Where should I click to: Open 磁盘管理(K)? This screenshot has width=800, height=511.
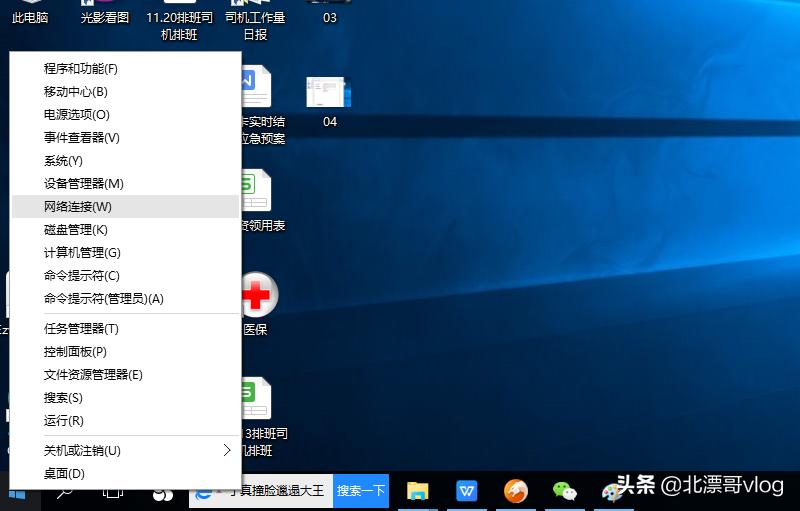(125, 229)
